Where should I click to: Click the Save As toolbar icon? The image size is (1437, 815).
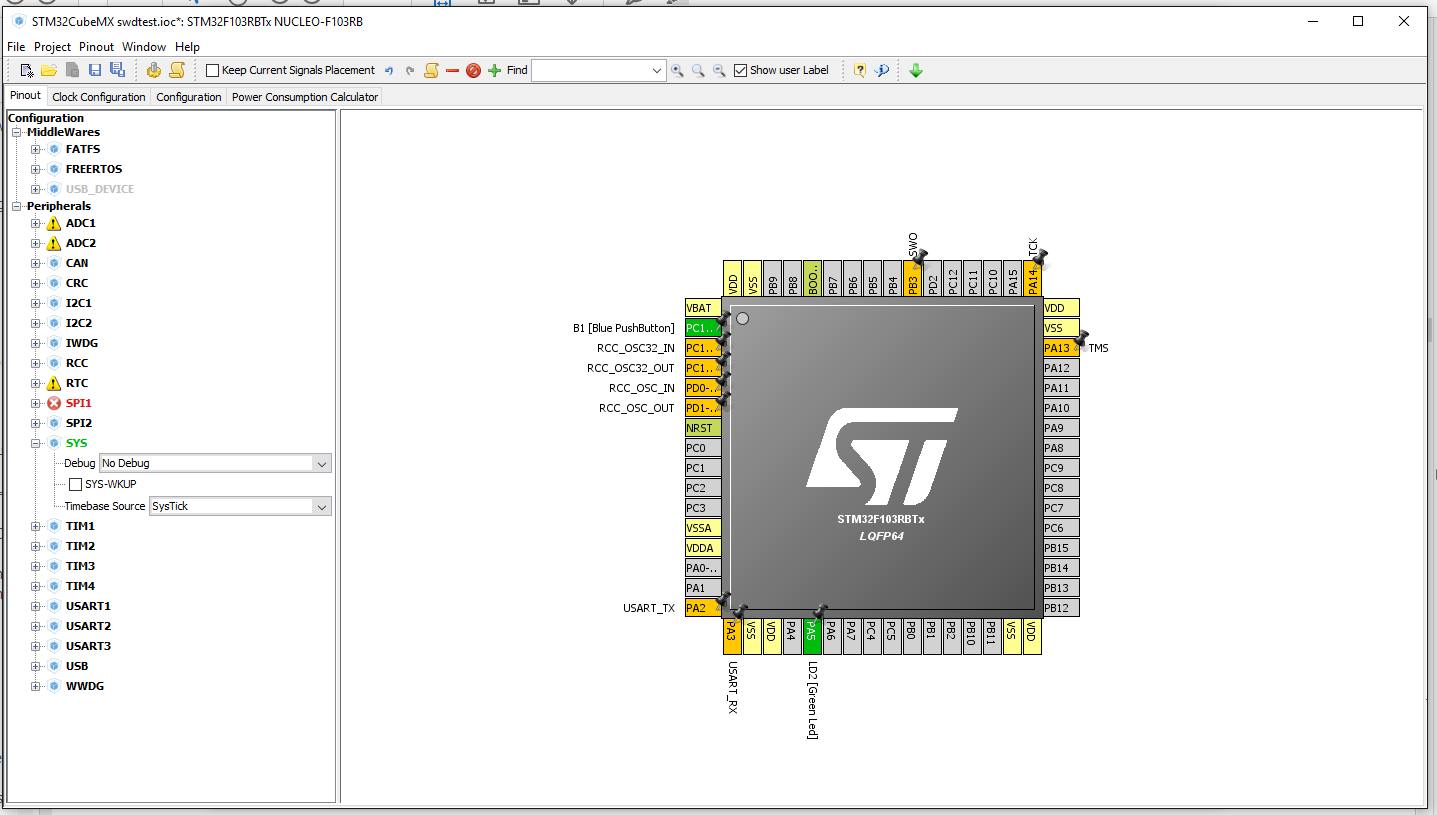pyautogui.click(x=117, y=70)
